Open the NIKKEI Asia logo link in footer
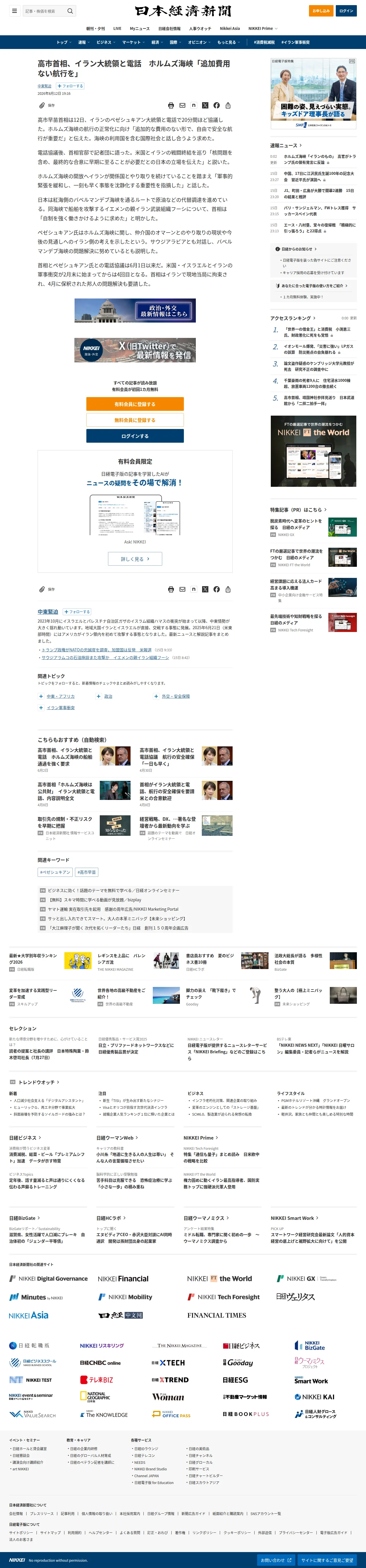The width and height of the screenshot is (366, 1568). (29, 1315)
